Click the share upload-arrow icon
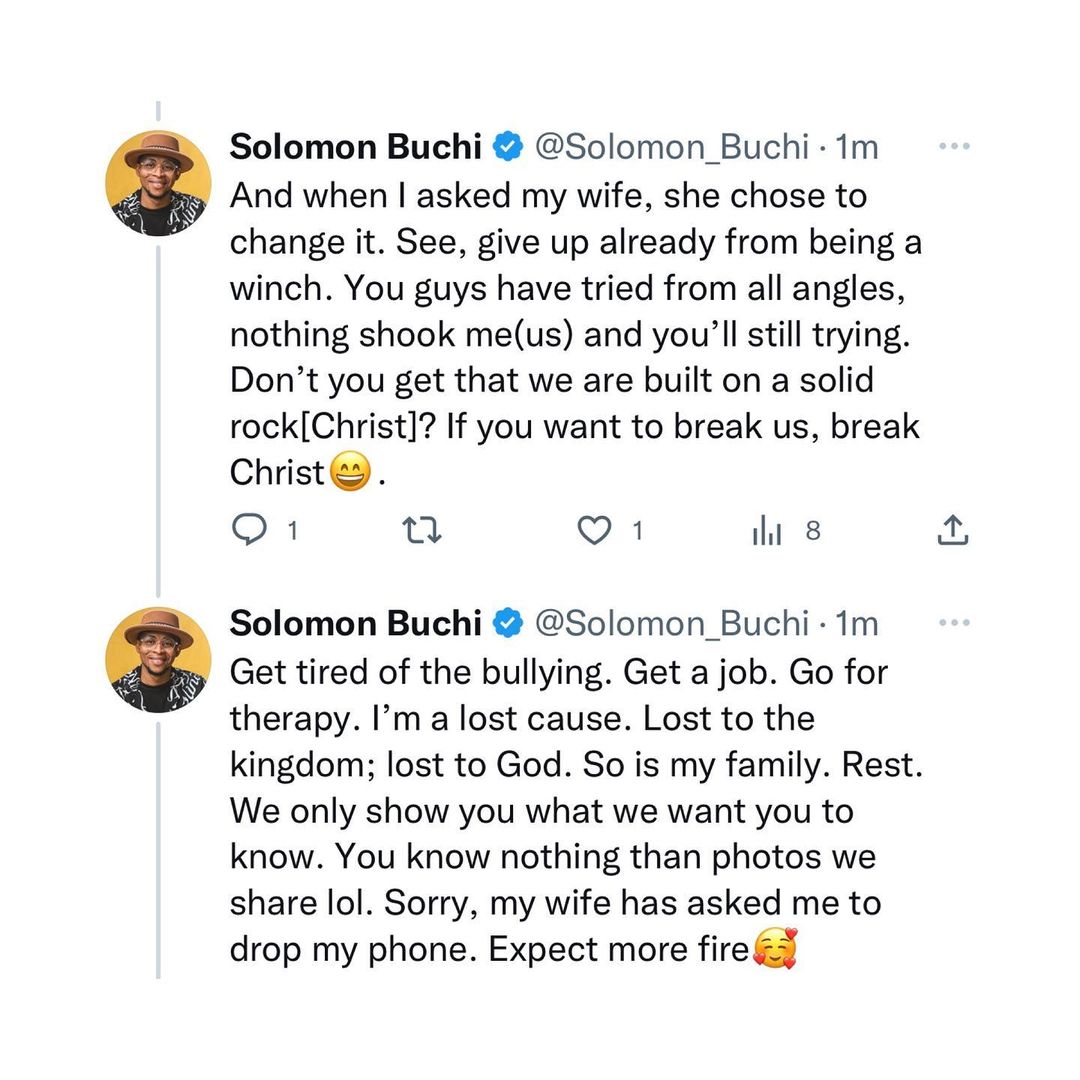The image size is (1080, 1080). (953, 531)
